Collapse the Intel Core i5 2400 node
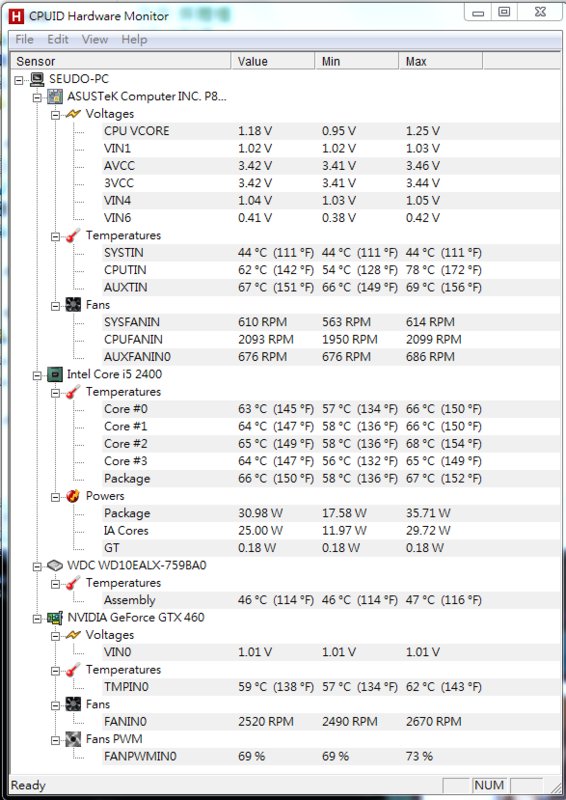This screenshot has height=800, width=566. (37, 375)
